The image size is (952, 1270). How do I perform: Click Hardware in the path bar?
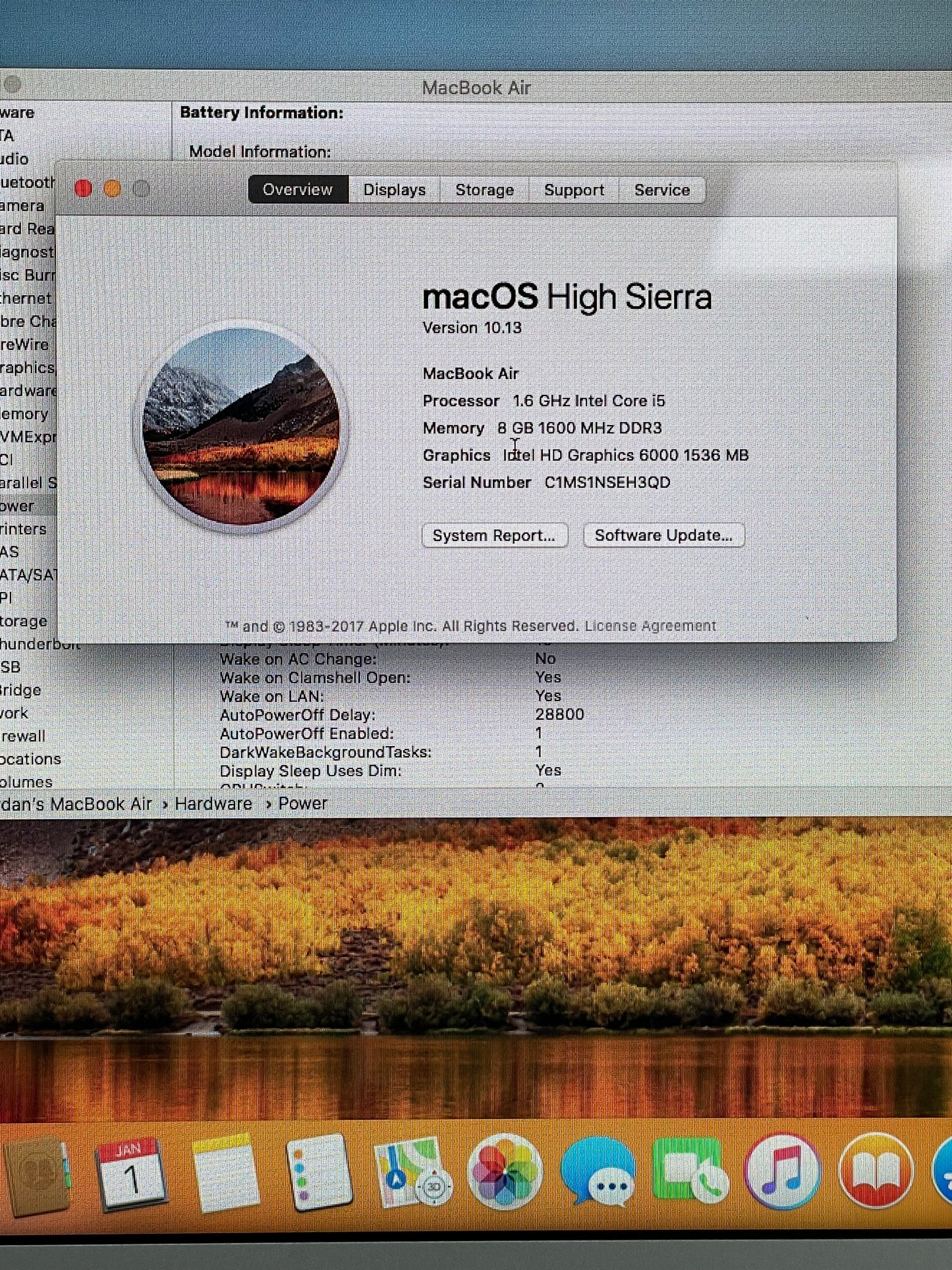tap(213, 803)
